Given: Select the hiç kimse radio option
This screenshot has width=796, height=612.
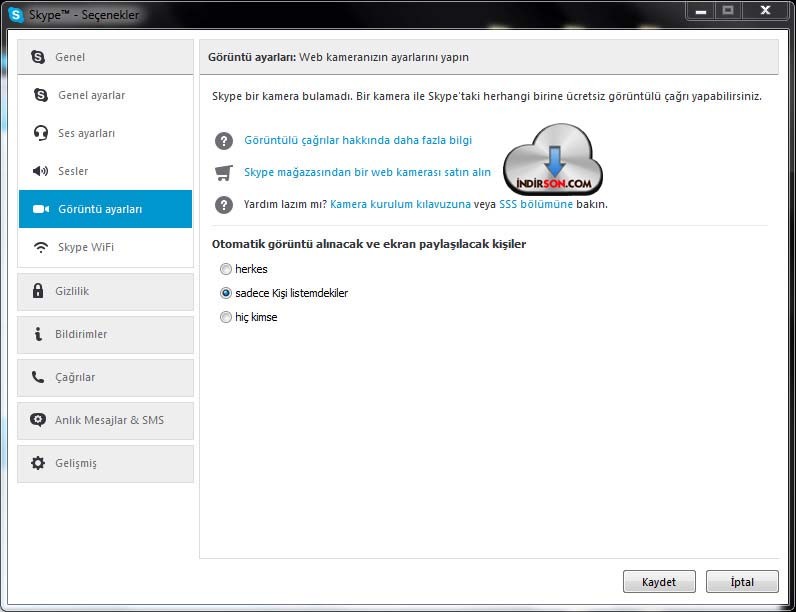Looking at the screenshot, I should (226, 317).
